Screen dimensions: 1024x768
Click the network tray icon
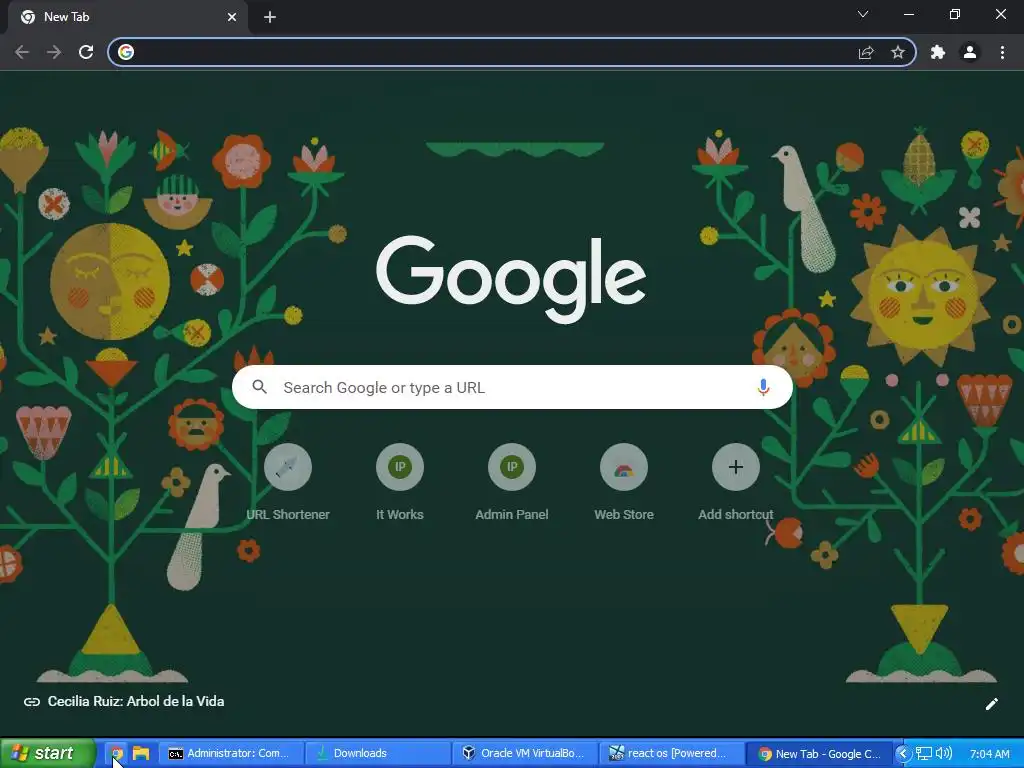click(x=923, y=753)
